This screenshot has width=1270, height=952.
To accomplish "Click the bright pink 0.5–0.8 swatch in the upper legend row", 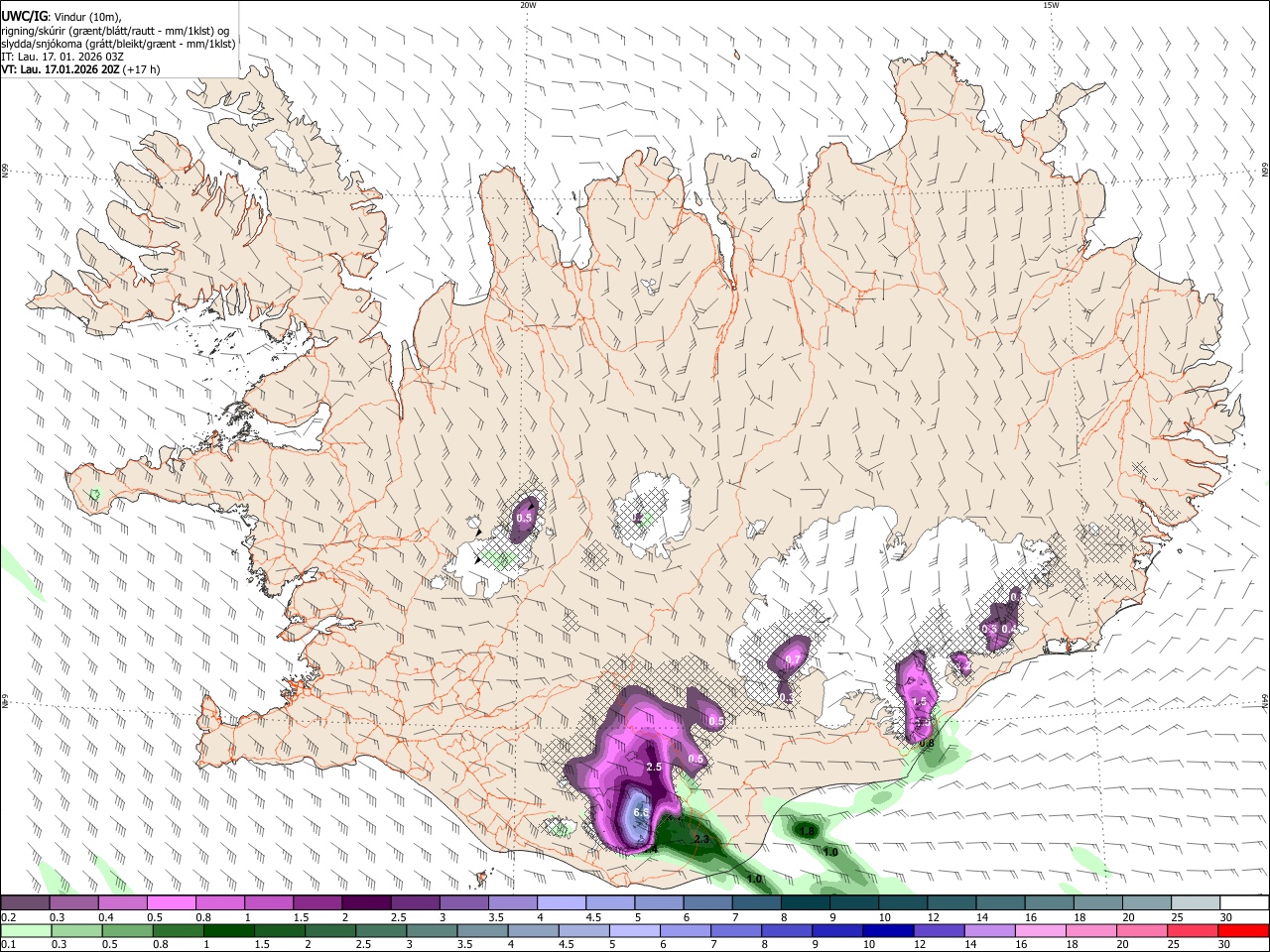I will (171, 903).
